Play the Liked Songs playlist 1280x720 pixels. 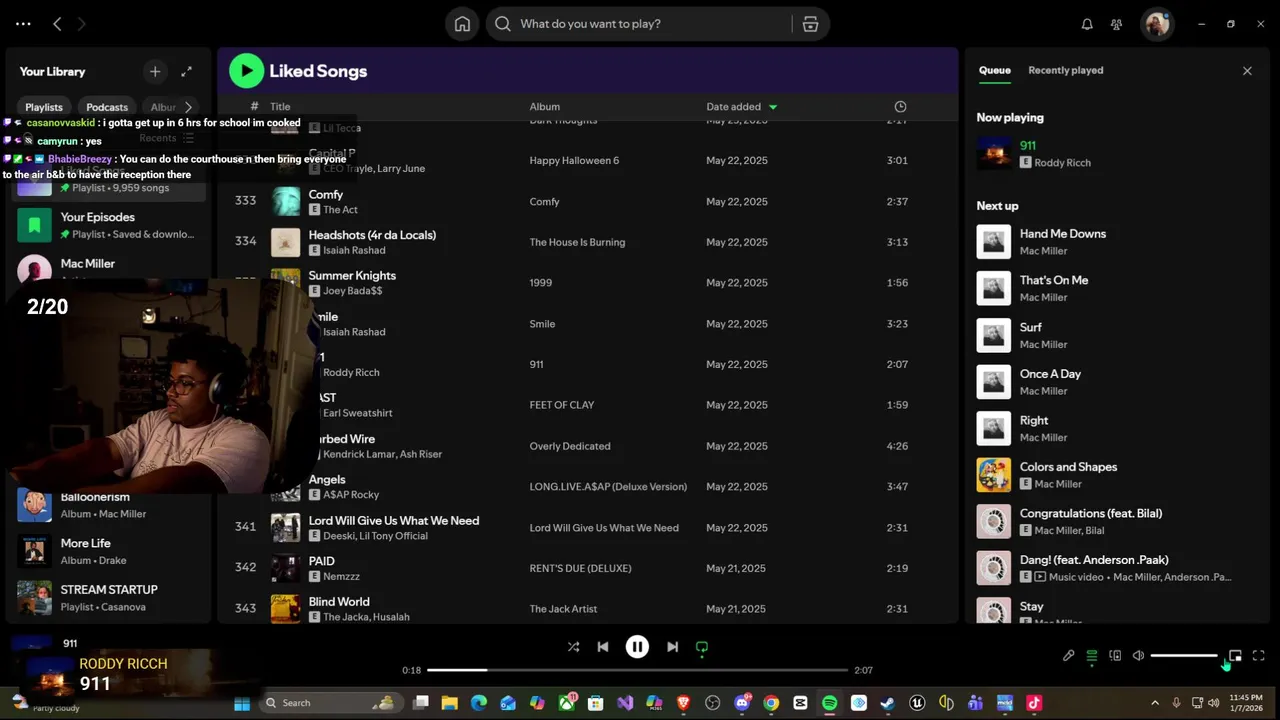click(246, 71)
